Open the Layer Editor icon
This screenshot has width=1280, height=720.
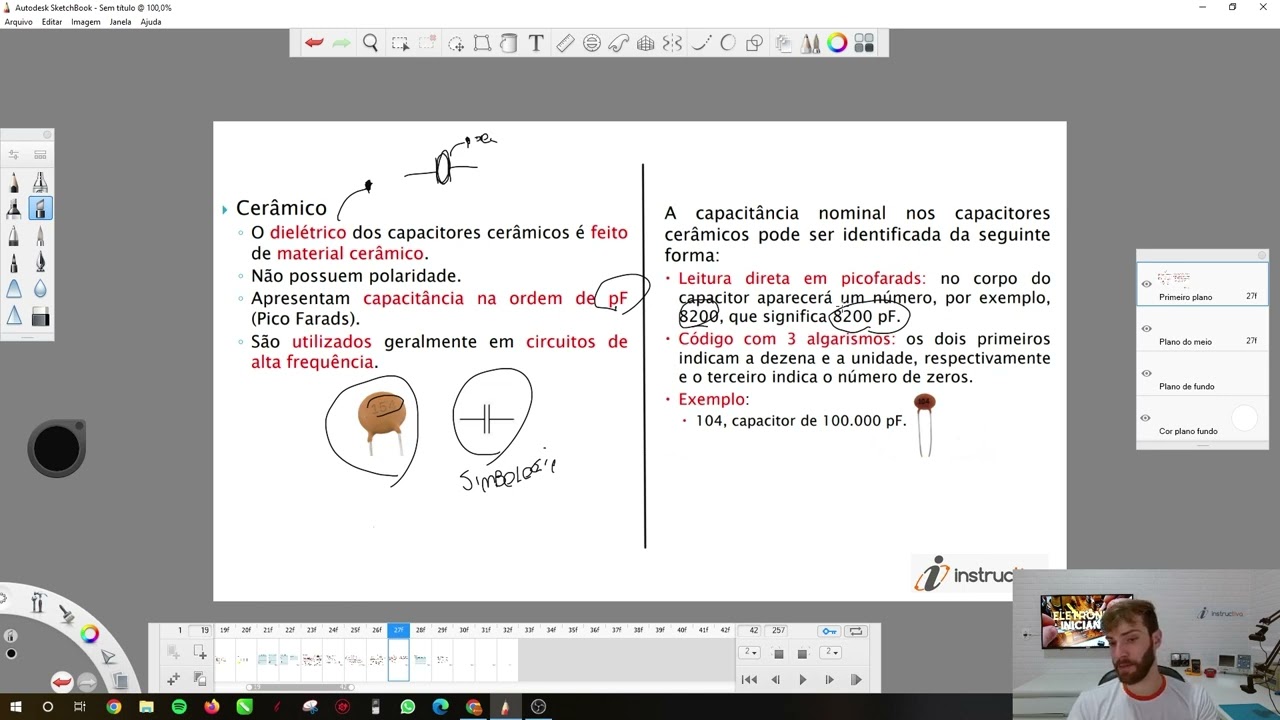pyautogui.click(x=783, y=43)
